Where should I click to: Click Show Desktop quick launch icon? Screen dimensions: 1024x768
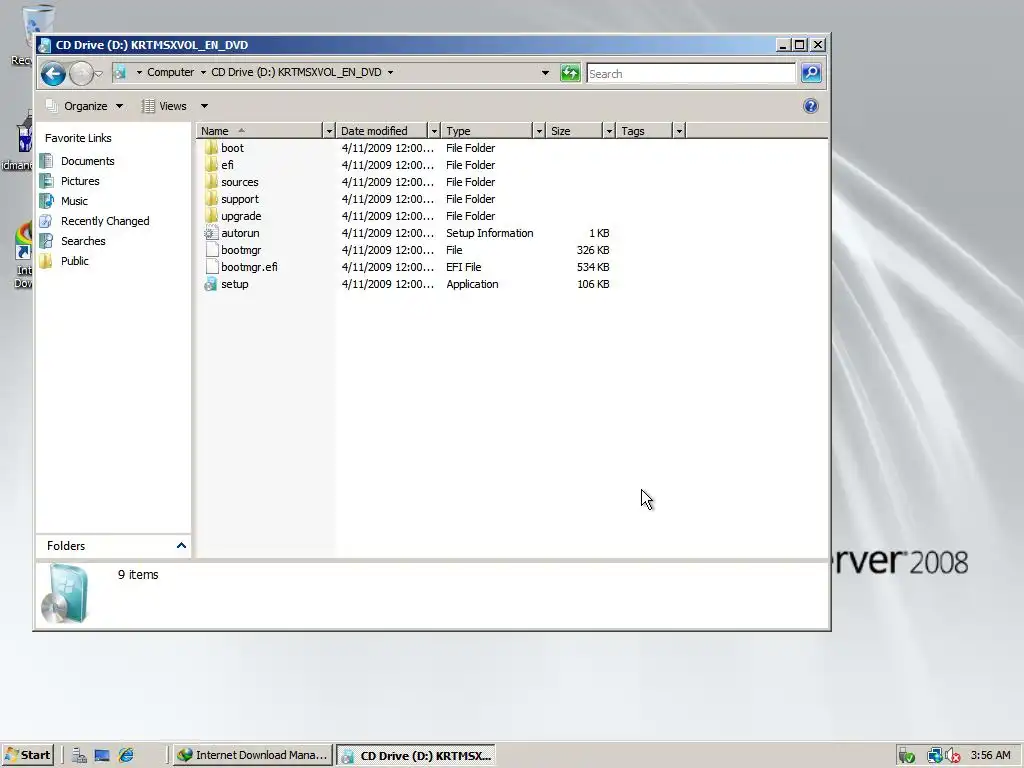tap(102, 755)
